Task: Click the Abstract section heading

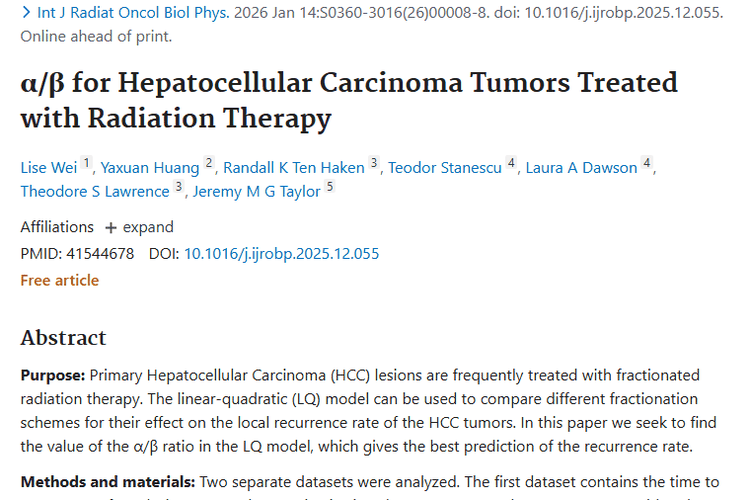Action: [x=63, y=337]
